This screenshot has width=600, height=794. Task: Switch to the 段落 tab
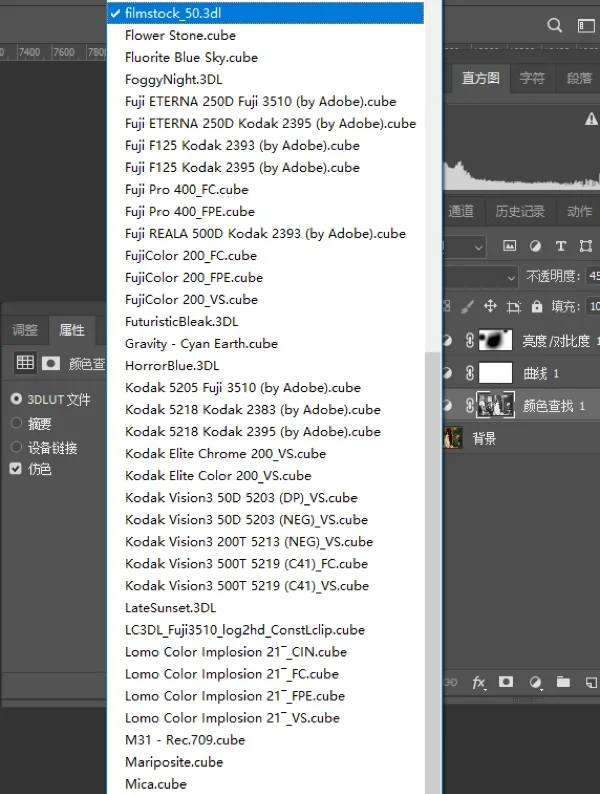579,78
